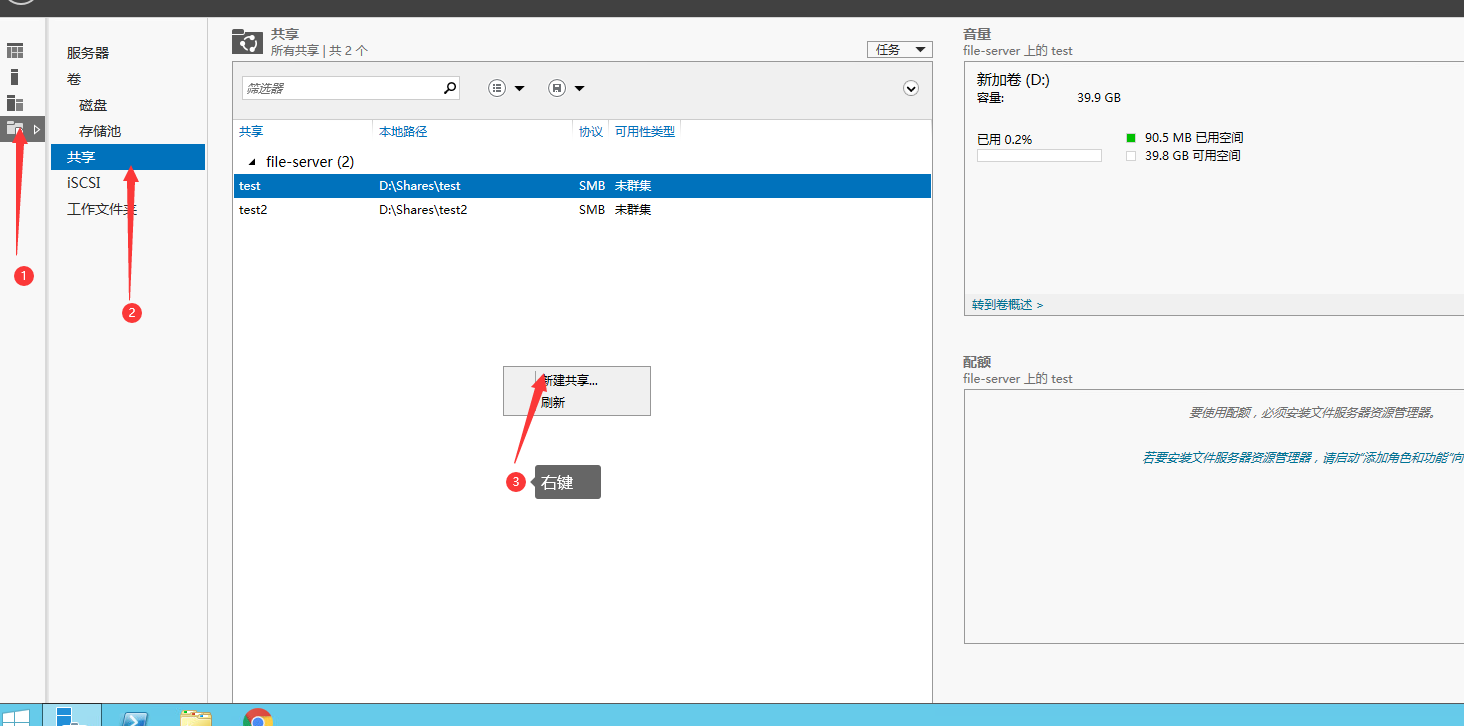Click the 新加卷 (D:) volume title

coord(1013,80)
